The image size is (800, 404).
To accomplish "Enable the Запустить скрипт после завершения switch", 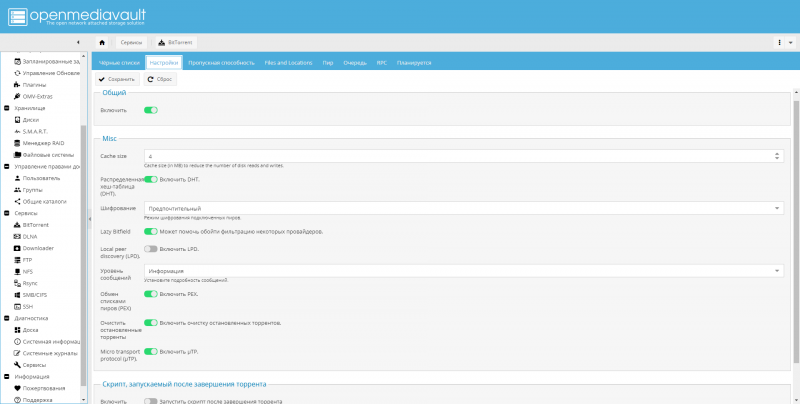I will pyautogui.click(x=151, y=401).
